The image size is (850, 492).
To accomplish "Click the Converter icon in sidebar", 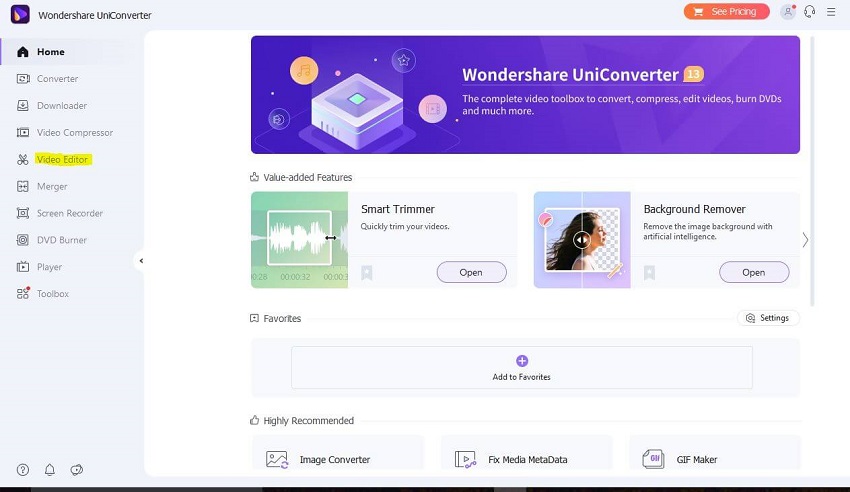I will [23, 79].
